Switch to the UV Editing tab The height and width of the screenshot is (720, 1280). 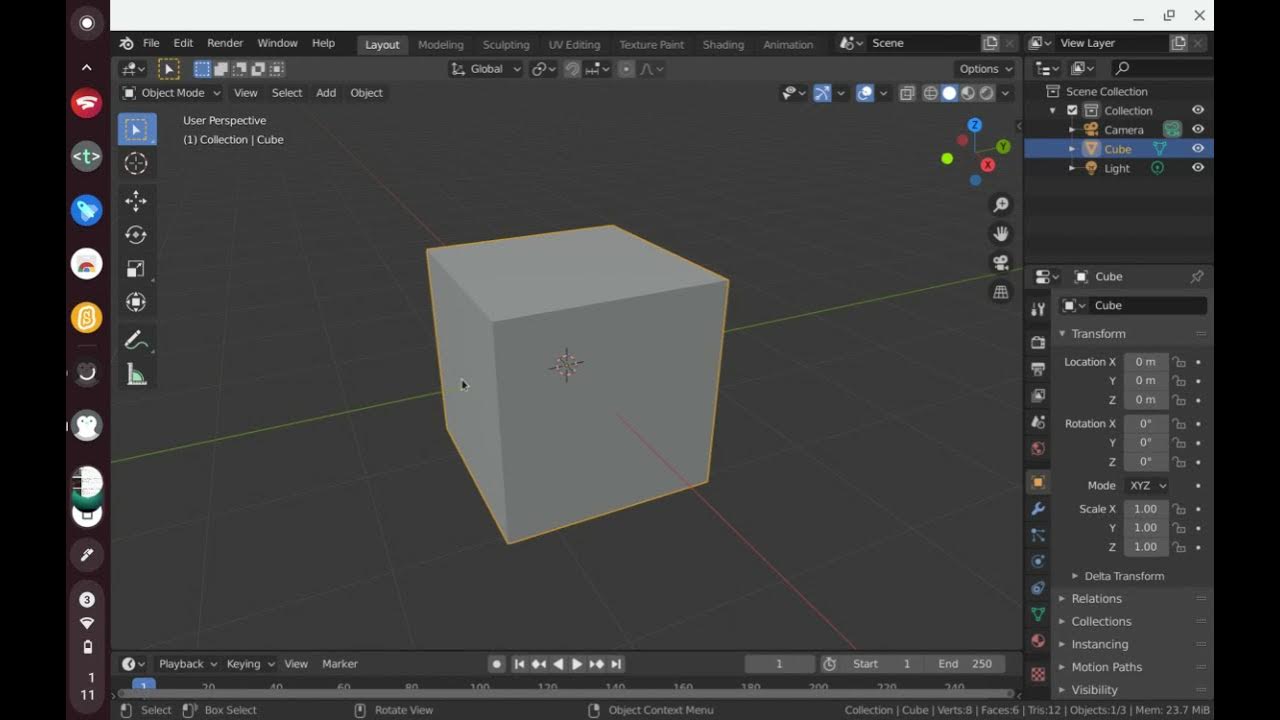click(x=574, y=45)
